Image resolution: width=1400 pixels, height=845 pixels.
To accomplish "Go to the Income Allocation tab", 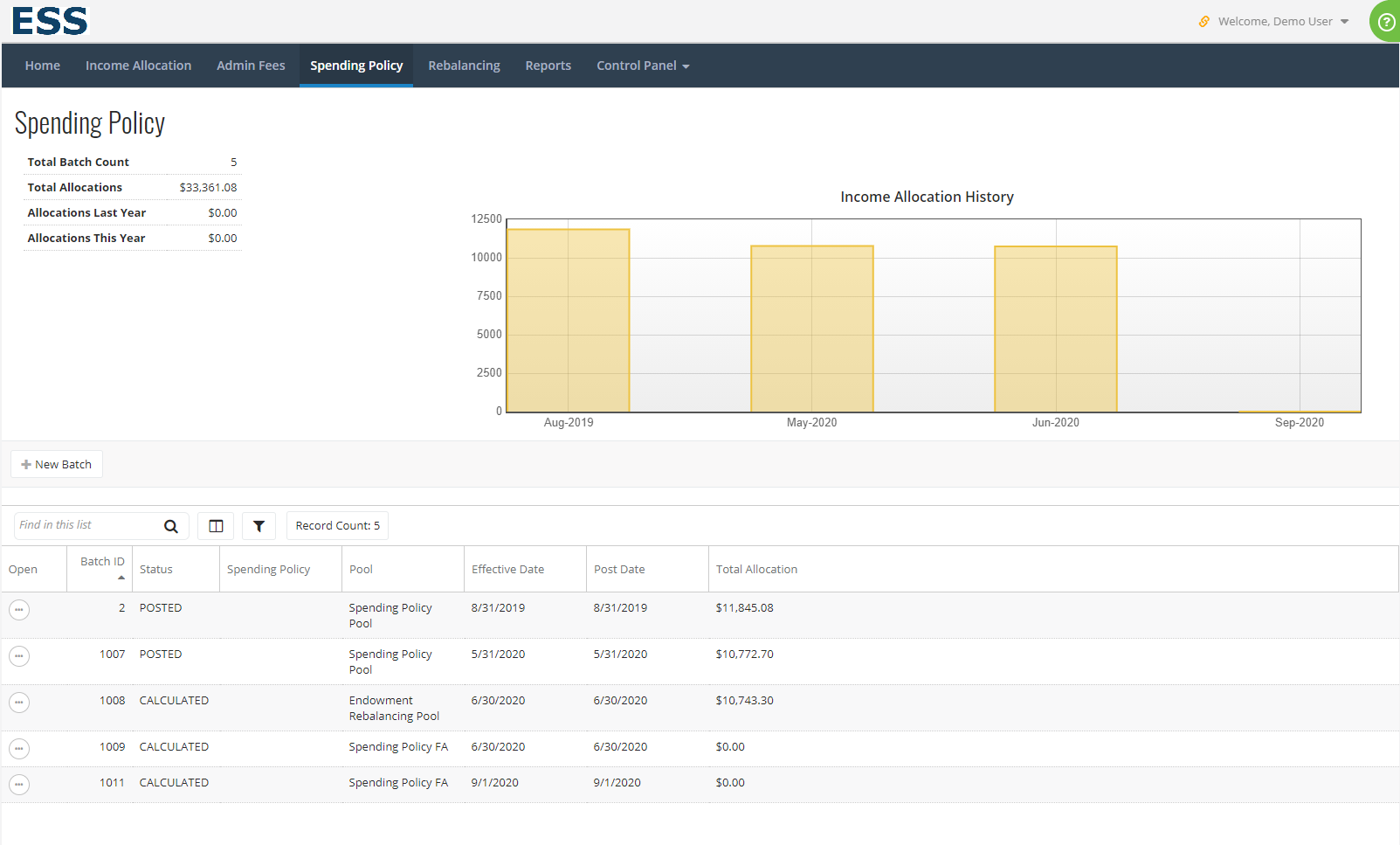I will tap(138, 65).
